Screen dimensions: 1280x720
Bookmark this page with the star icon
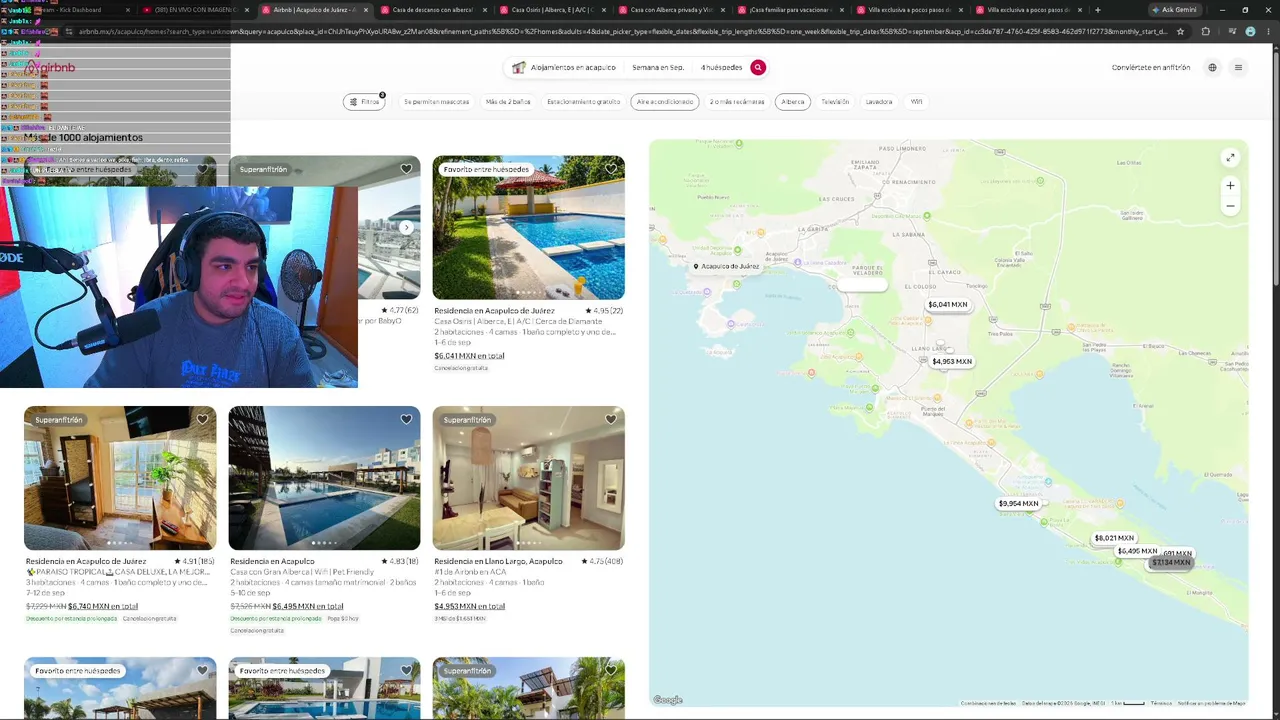(x=1180, y=32)
